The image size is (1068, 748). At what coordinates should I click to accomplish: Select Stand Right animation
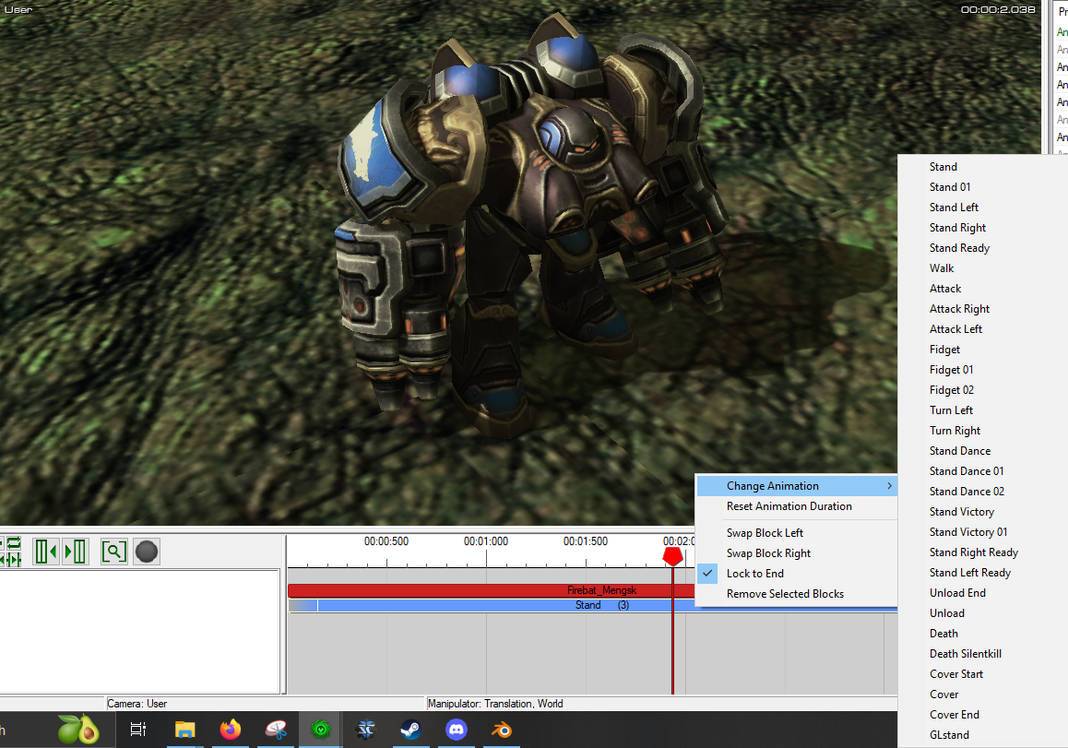pyautogui.click(x=957, y=228)
